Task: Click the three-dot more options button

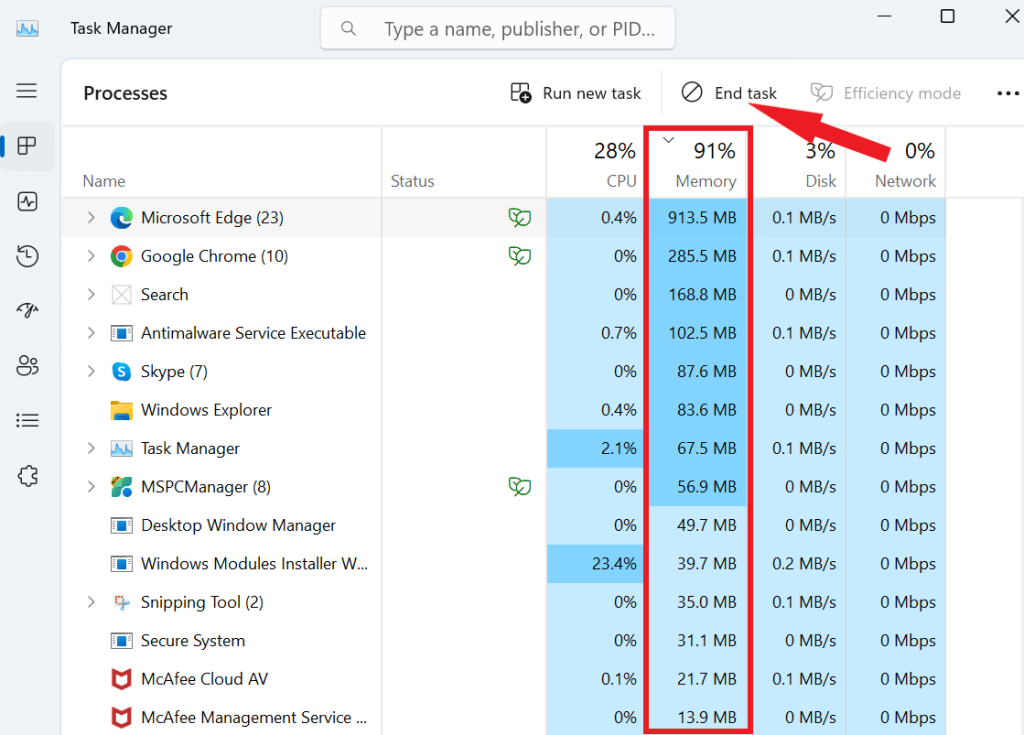Action: pyautogui.click(x=1006, y=93)
